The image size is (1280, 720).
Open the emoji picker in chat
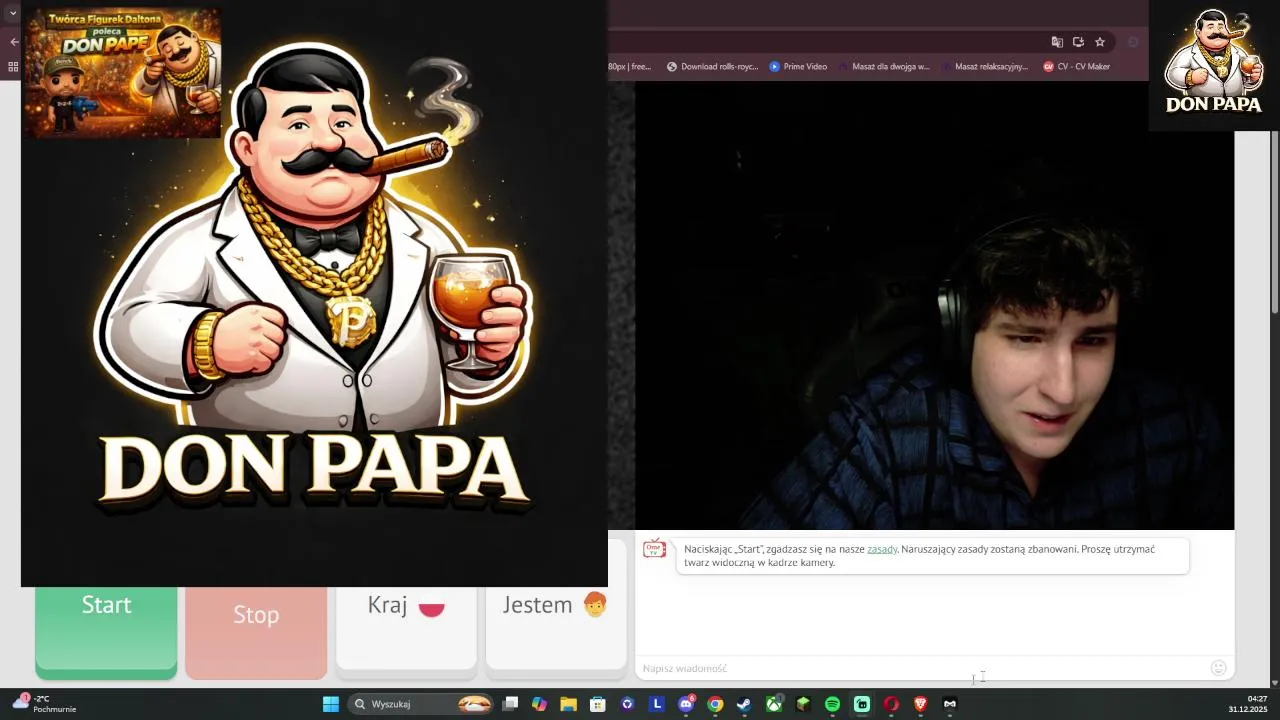1218,668
